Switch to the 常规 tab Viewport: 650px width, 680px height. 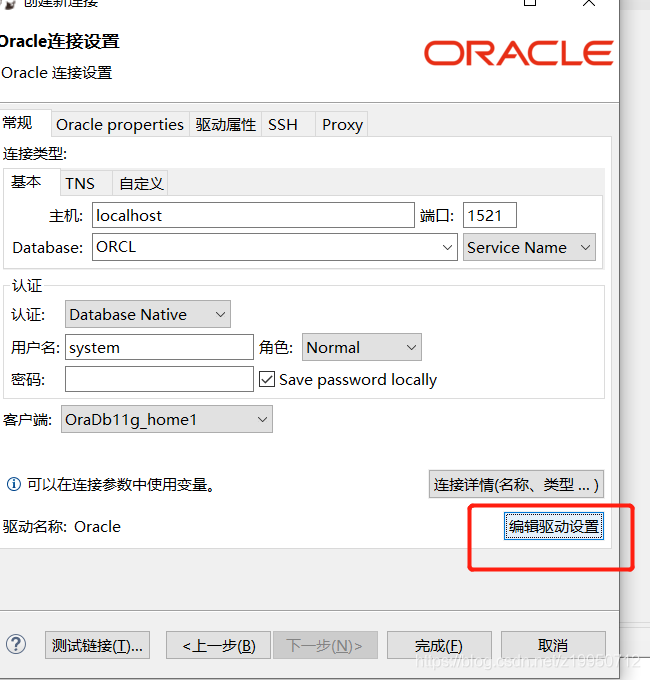pos(25,123)
